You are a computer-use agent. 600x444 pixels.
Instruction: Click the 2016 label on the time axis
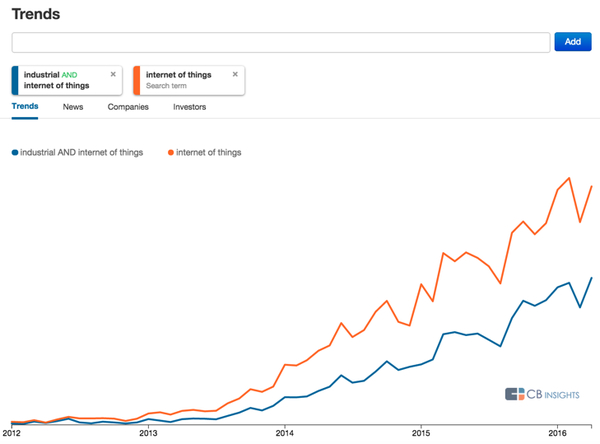click(558, 434)
